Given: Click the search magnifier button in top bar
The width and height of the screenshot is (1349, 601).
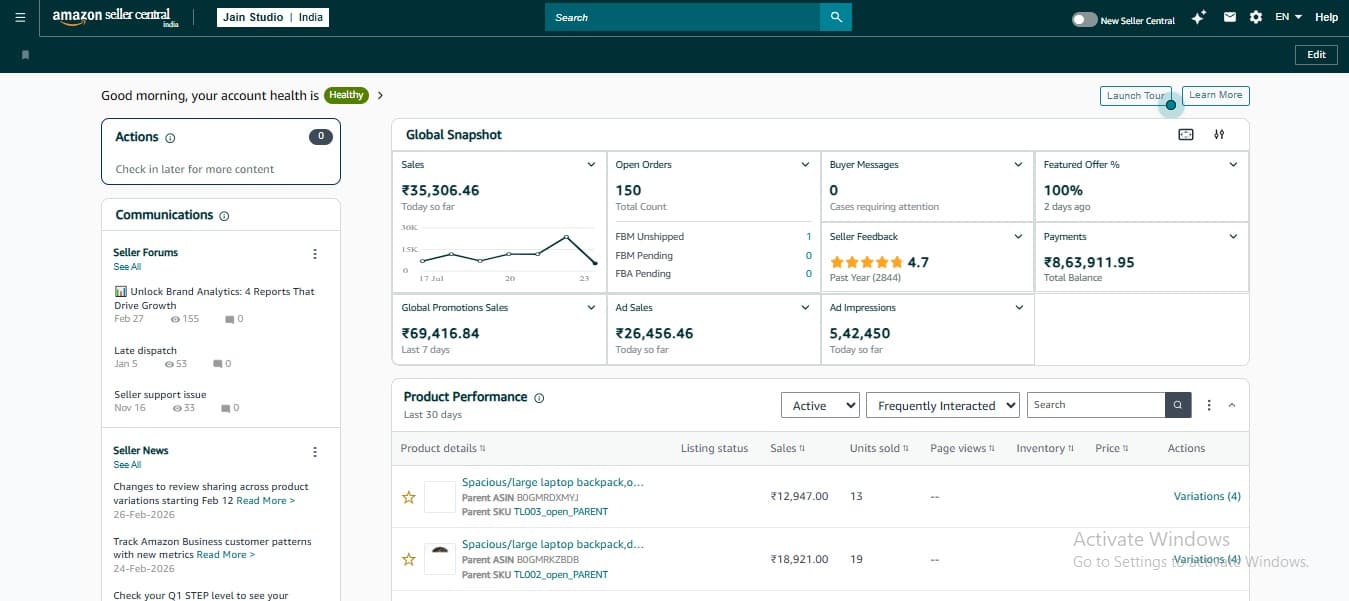Looking at the screenshot, I should coord(836,17).
